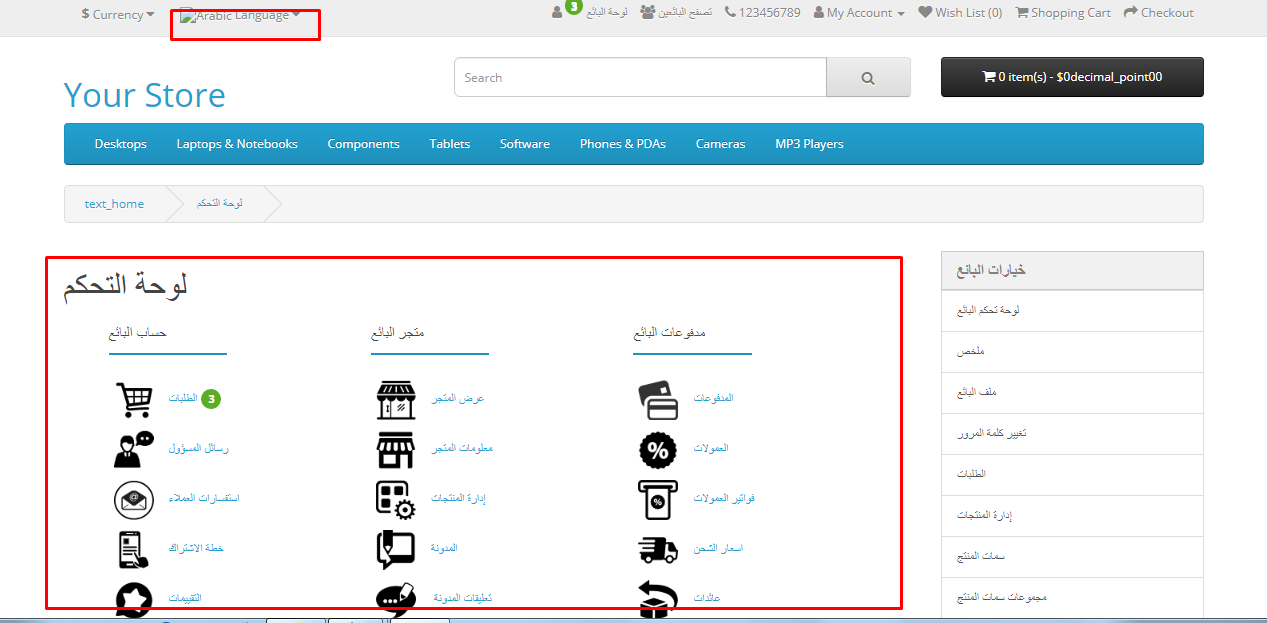Open the Components menu

[x=363, y=144]
